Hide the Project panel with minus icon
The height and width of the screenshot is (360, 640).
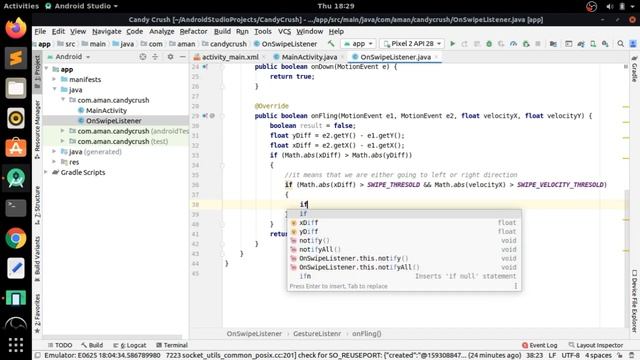(182, 57)
